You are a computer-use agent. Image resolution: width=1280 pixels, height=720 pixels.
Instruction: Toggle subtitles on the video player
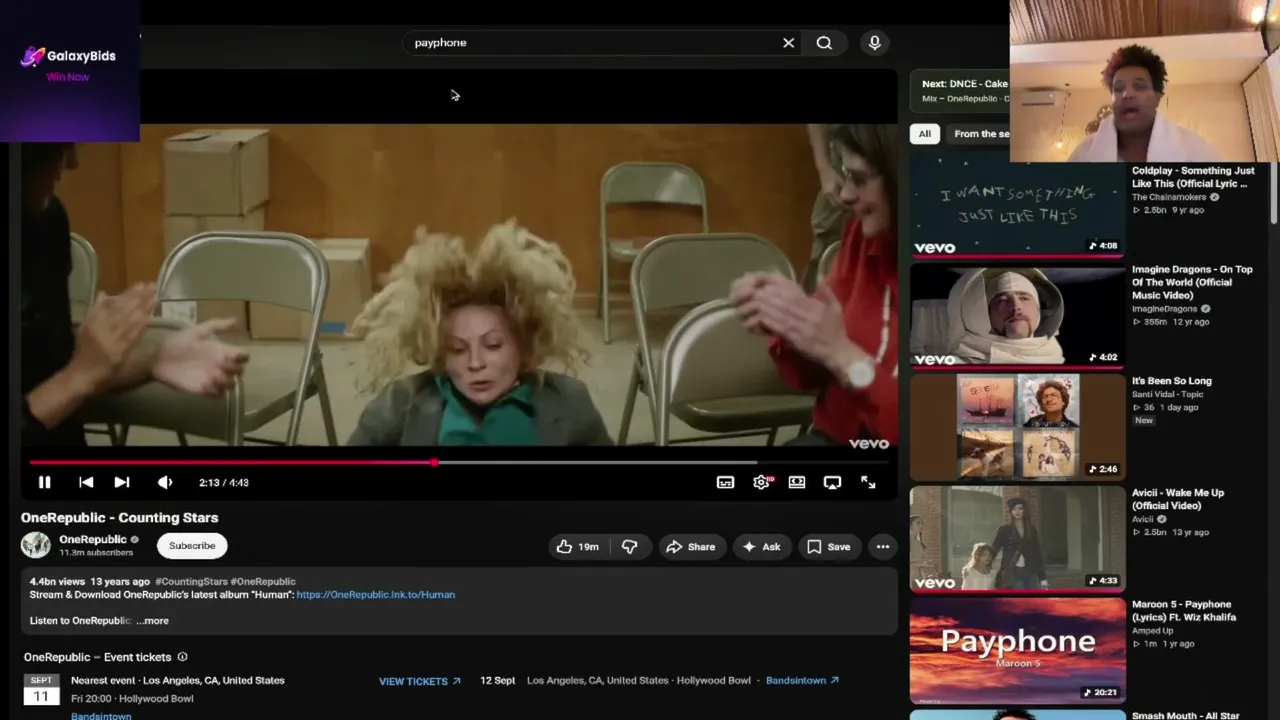725,482
